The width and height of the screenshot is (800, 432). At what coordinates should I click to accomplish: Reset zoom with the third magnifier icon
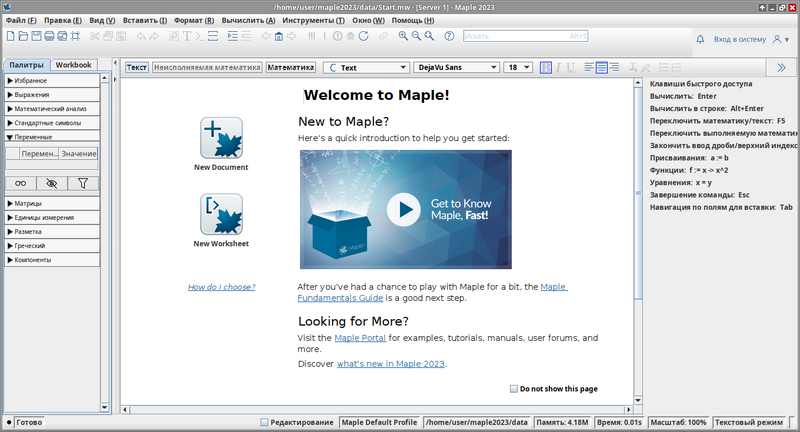(x=430, y=36)
